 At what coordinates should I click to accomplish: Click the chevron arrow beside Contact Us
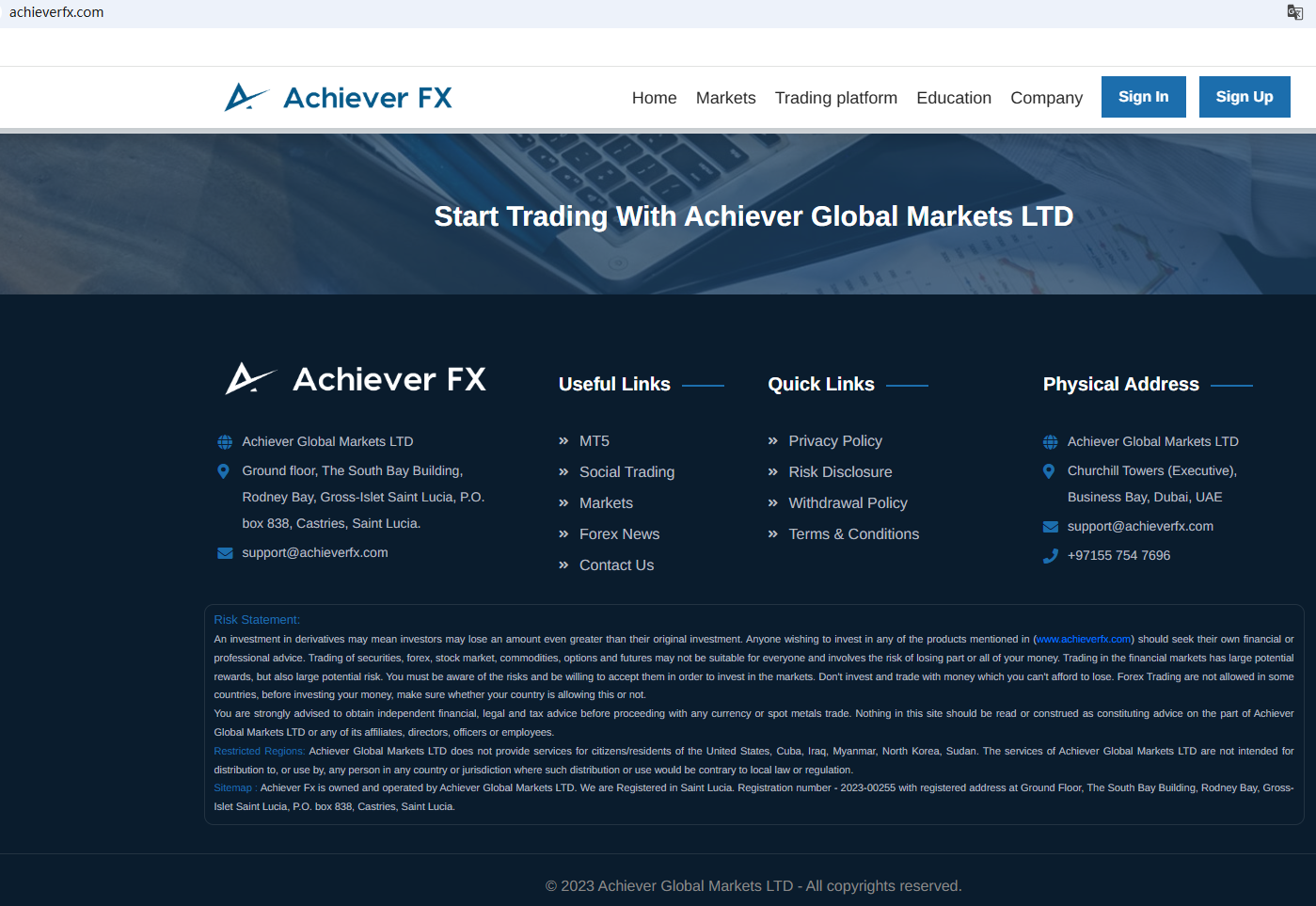pyautogui.click(x=563, y=564)
